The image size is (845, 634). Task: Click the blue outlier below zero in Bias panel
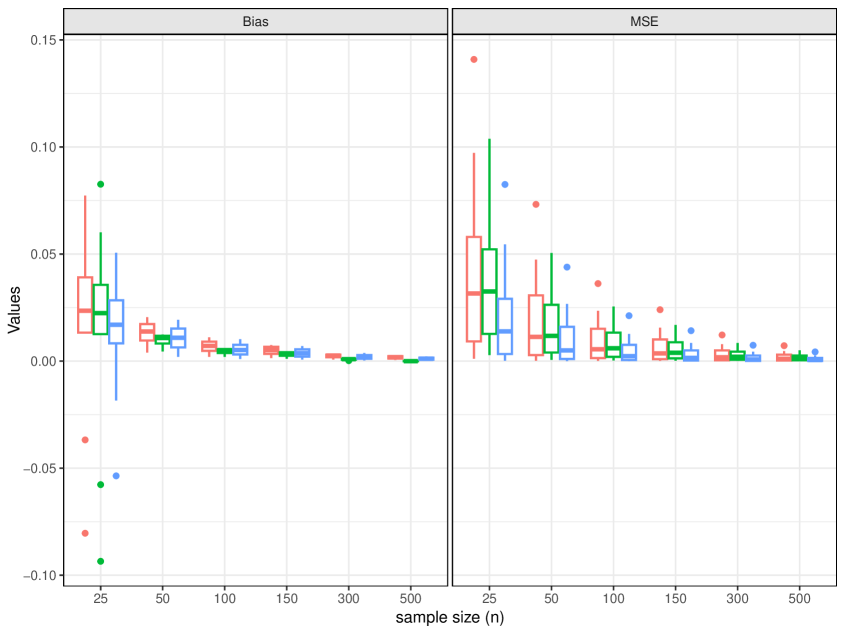click(x=116, y=476)
